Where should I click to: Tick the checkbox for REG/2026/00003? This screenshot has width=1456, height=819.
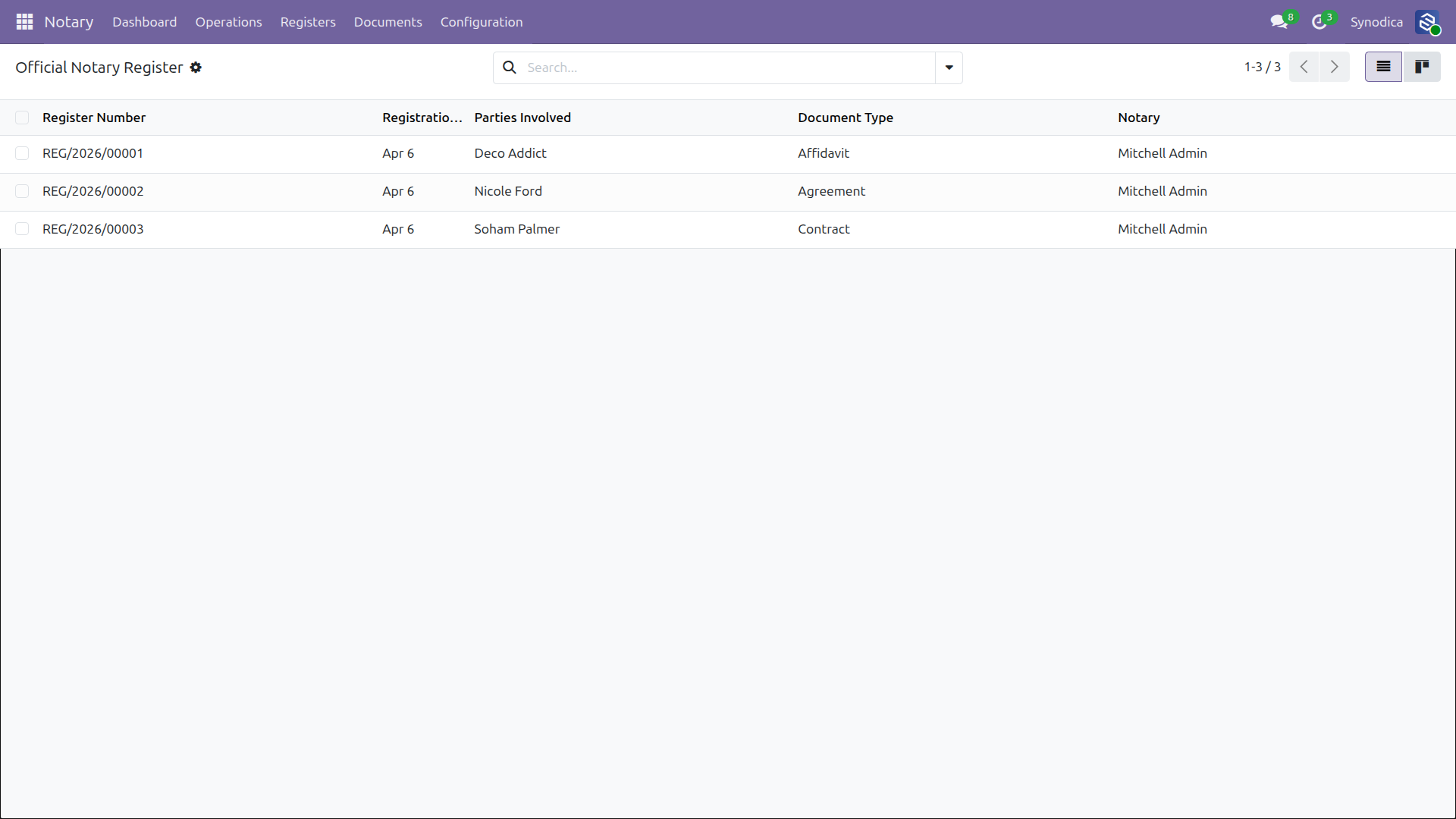point(22,229)
